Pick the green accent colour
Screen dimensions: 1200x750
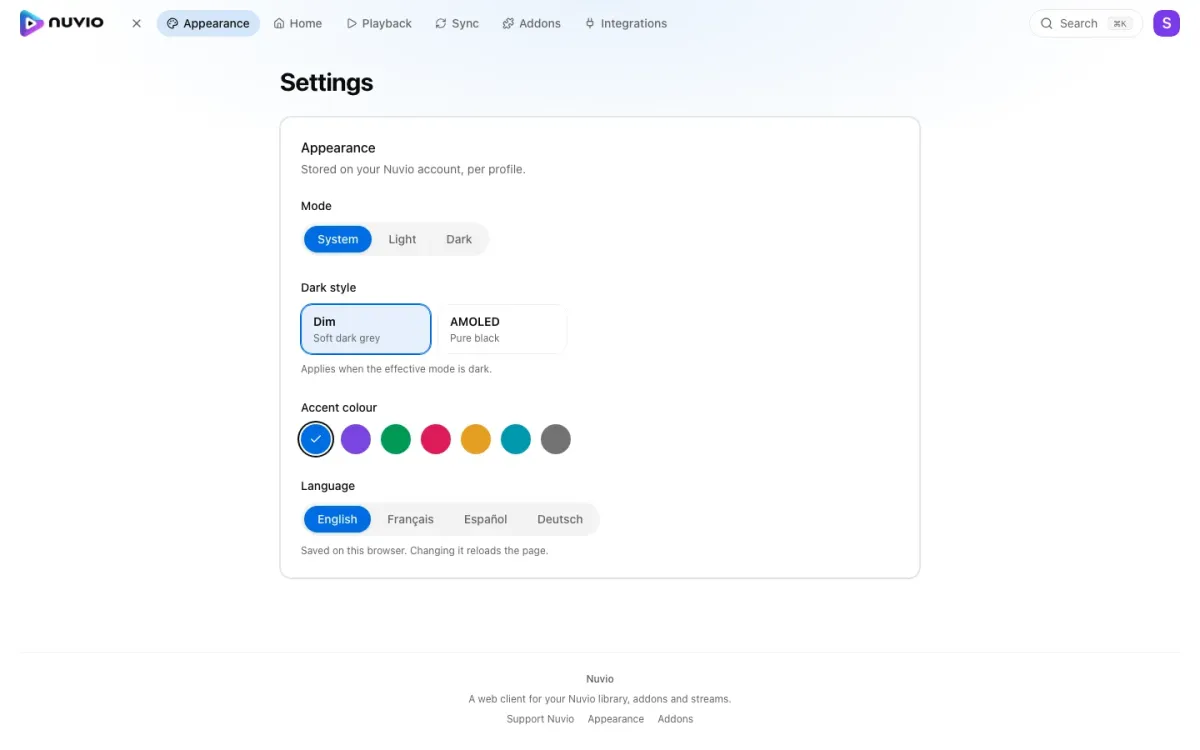[396, 439]
